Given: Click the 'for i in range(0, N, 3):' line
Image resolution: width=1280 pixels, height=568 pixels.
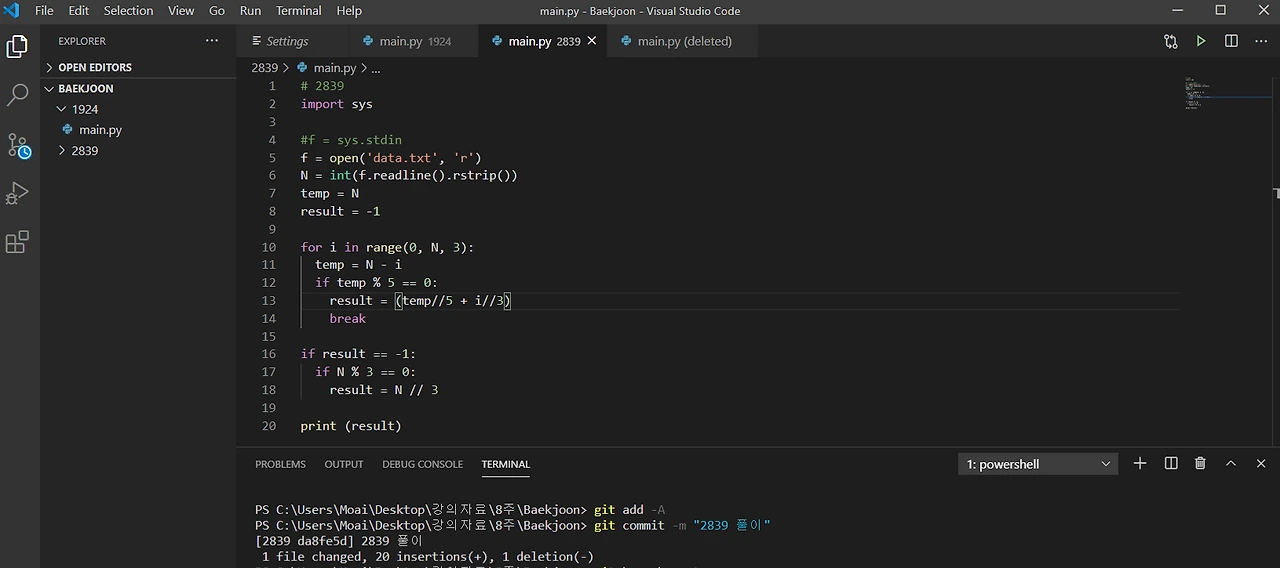Looking at the screenshot, I should click(387, 247).
